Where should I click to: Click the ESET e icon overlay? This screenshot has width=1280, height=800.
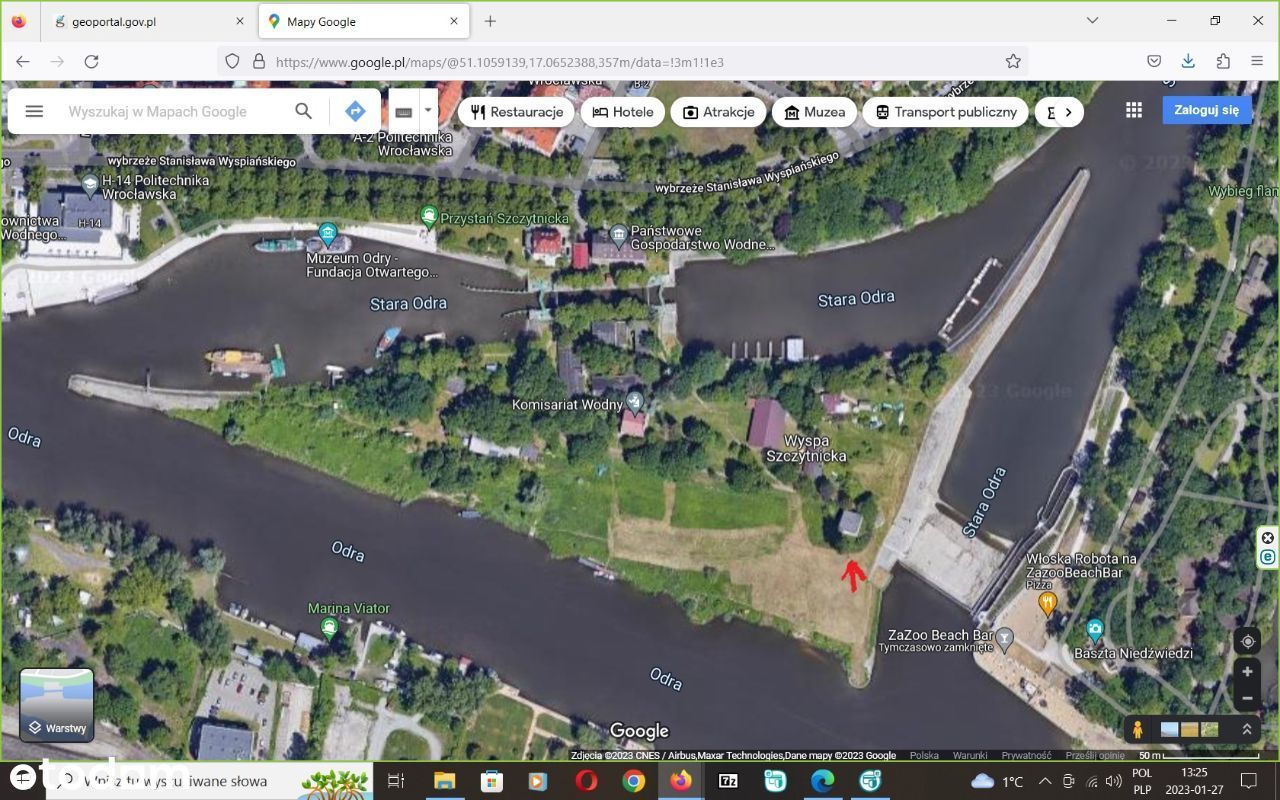point(1268,557)
